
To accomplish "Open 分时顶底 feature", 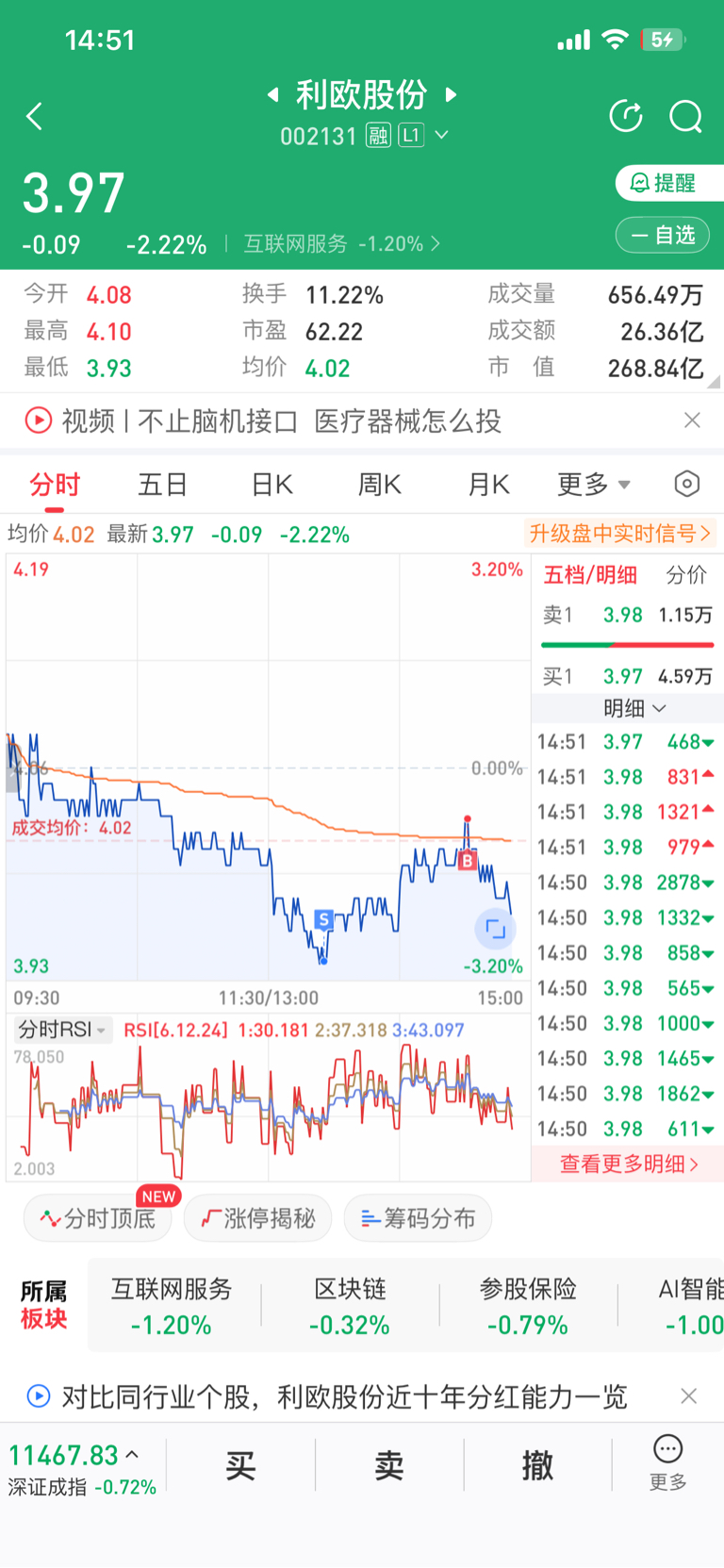I will 98,1218.
